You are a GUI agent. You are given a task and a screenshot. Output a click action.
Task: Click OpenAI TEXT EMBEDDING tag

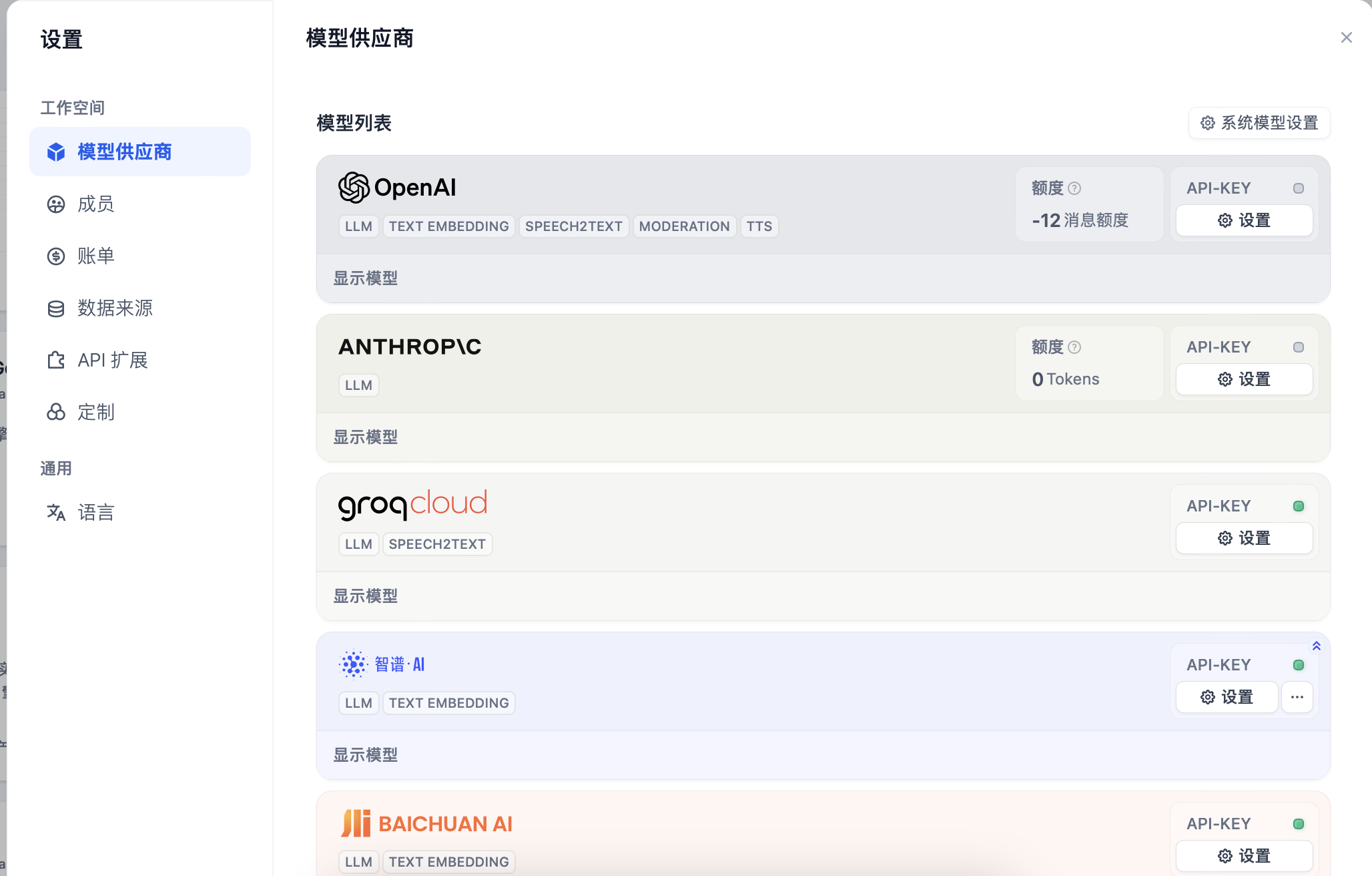[448, 226]
